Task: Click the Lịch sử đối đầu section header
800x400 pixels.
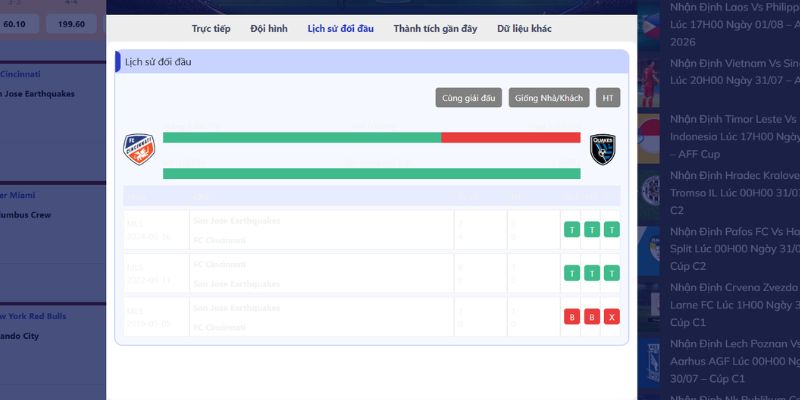Action: 371,62
